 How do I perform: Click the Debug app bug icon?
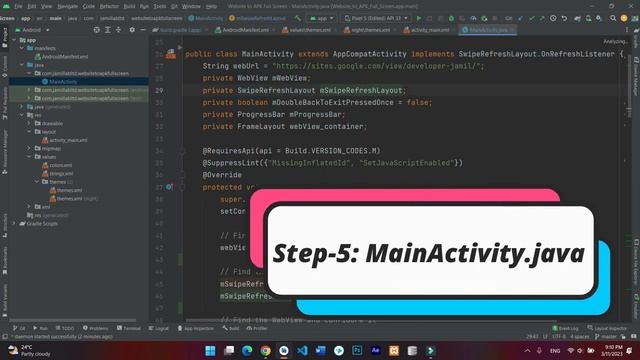(x=451, y=18)
